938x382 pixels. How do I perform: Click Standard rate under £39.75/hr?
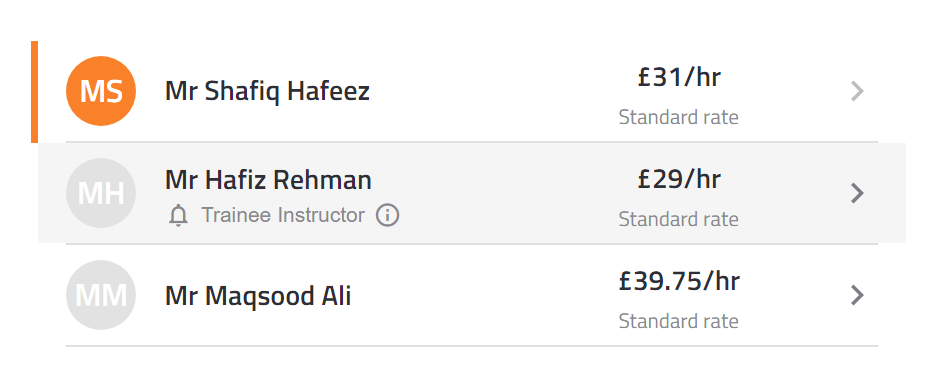coord(678,321)
